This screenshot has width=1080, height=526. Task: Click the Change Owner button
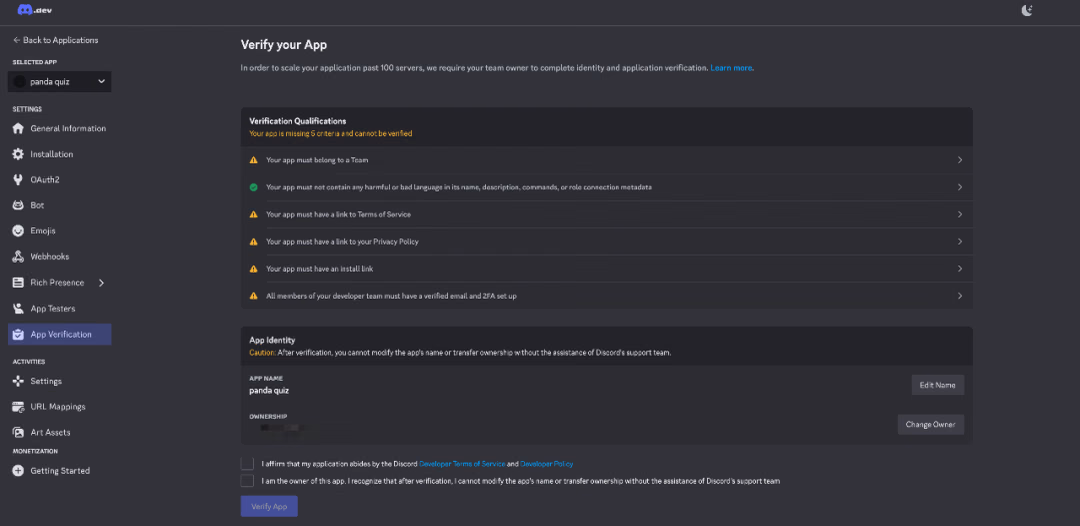(931, 424)
